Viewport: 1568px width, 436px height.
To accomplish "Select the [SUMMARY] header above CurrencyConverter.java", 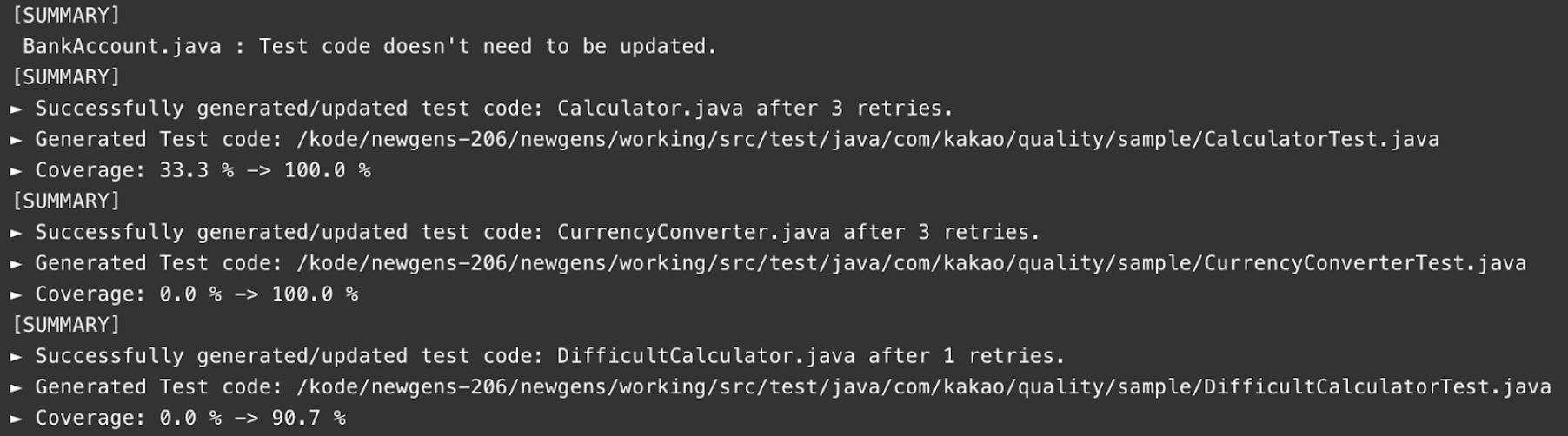I will coord(66,201).
